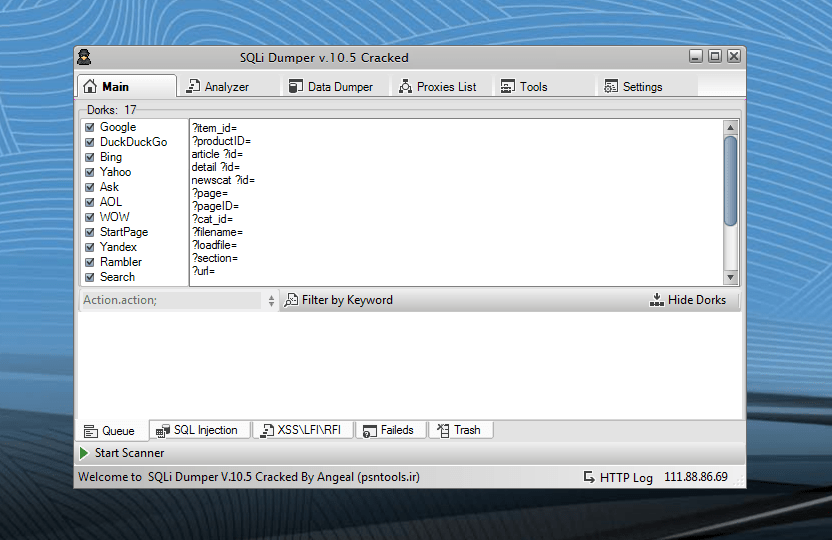Screen dimensions: 832x540
Task: Open the HTTP Log
Action: (x=618, y=477)
